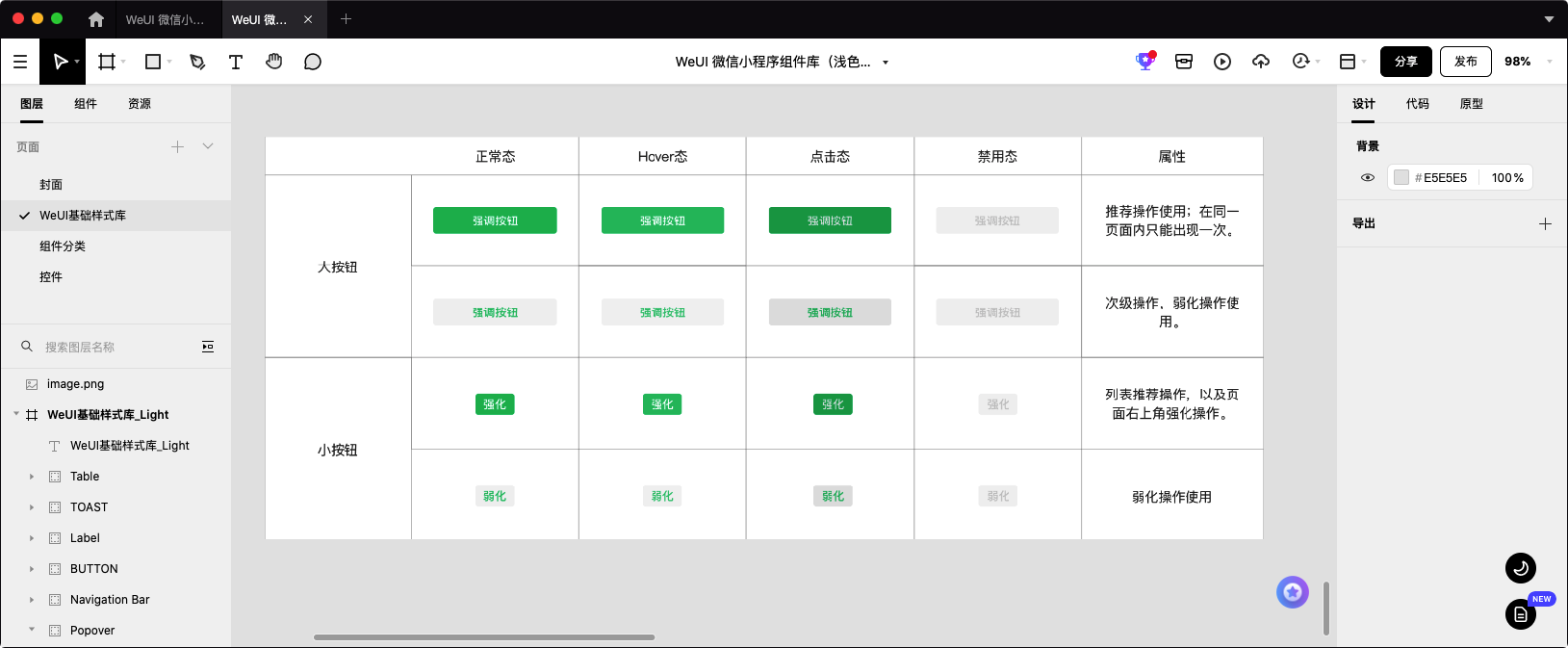Screen dimensions: 1568x648
Task: Open the hamburger main menu
Action: pos(20,62)
